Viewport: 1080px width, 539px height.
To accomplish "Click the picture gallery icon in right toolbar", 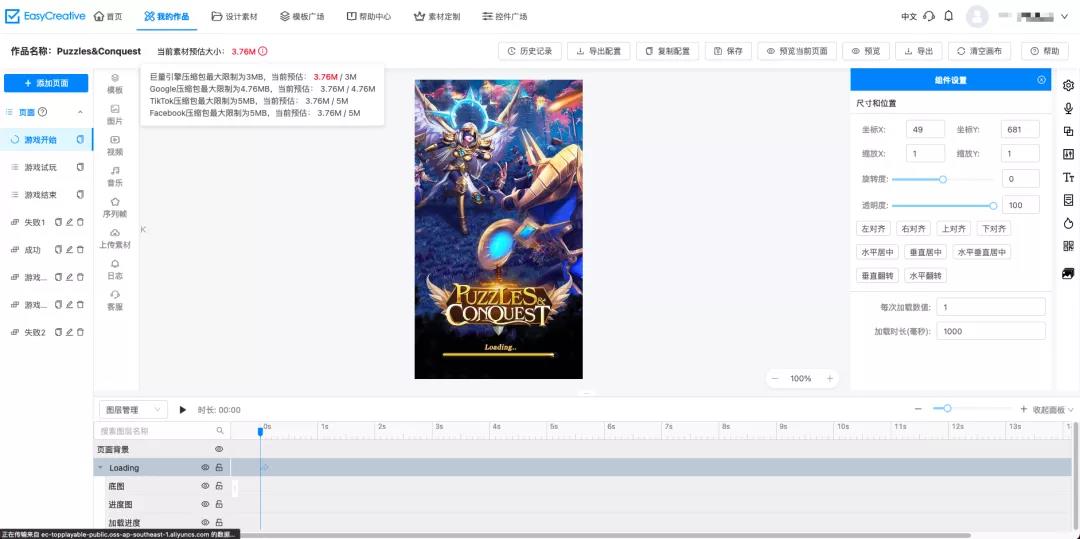I will [1068, 273].
